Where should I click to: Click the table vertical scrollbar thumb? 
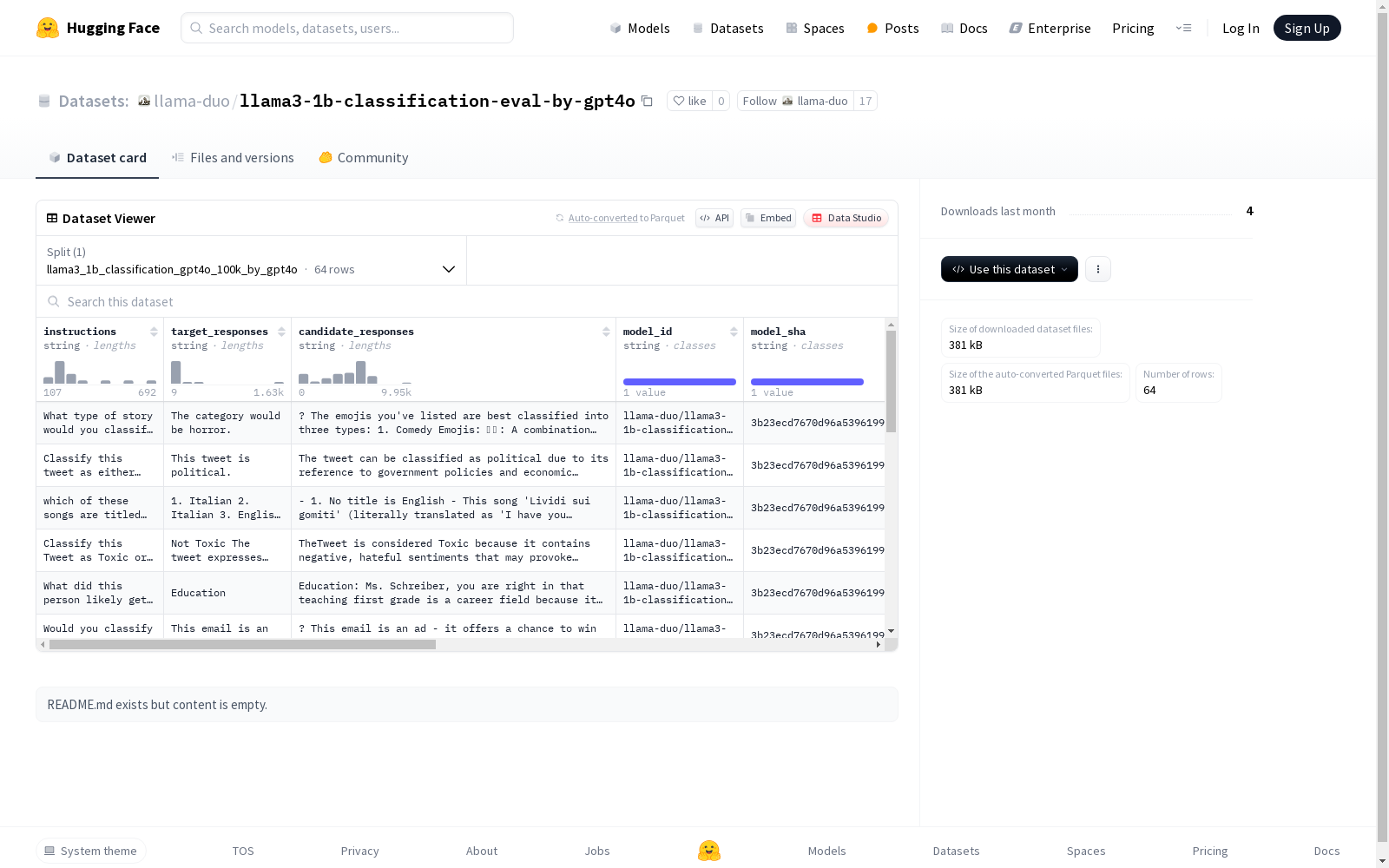(891, 381)
